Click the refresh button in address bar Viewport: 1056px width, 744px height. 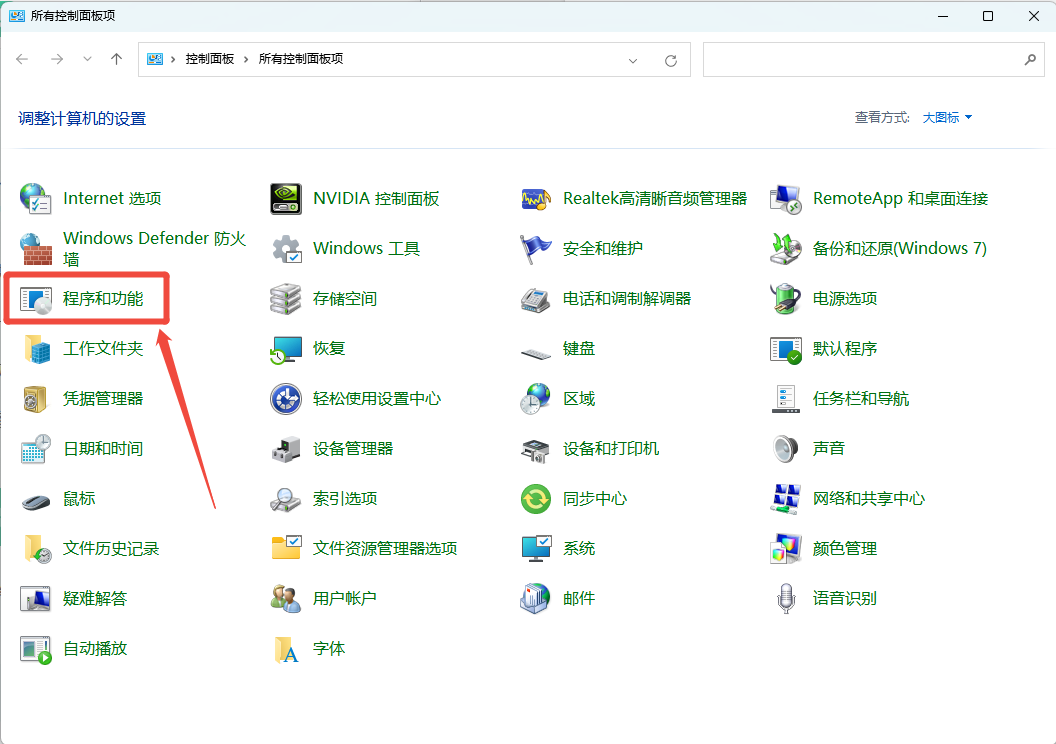[x=671, y=61]
